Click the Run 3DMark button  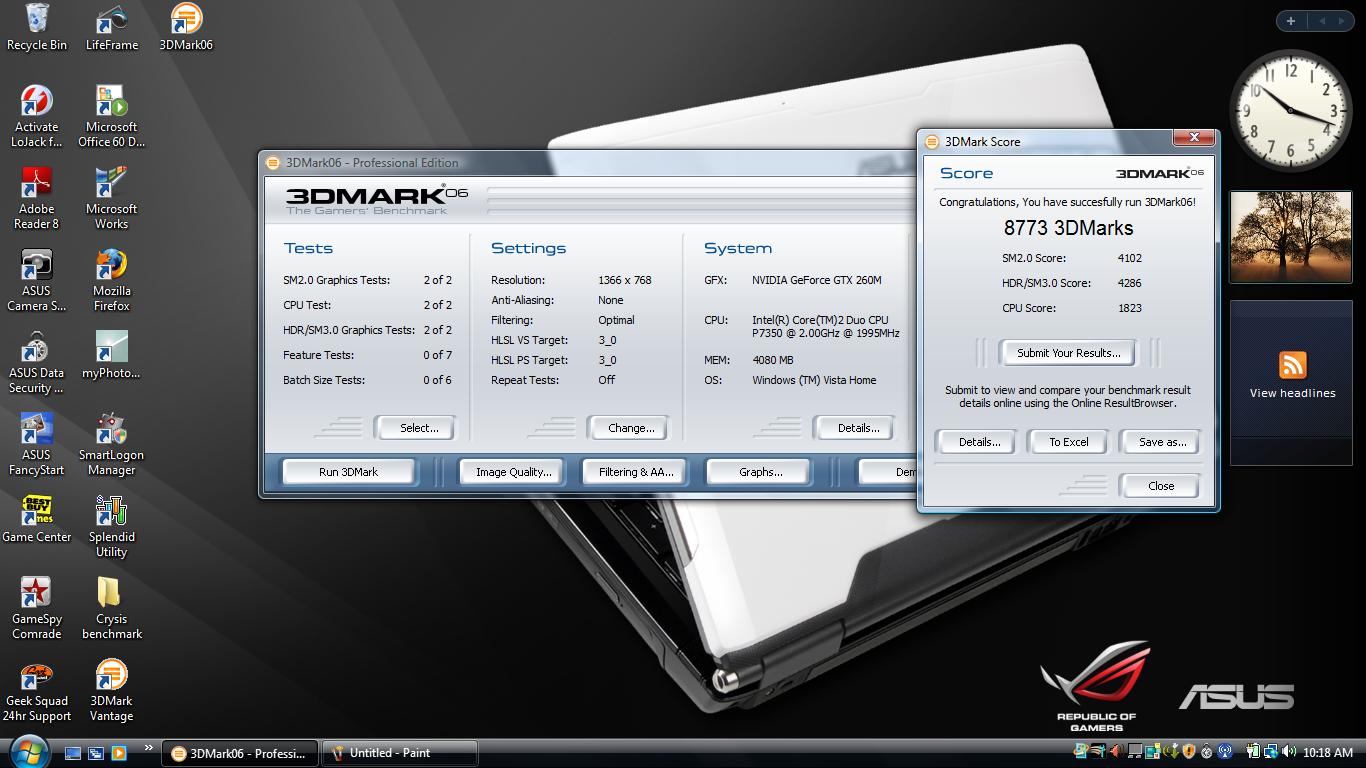click(348, 472)
